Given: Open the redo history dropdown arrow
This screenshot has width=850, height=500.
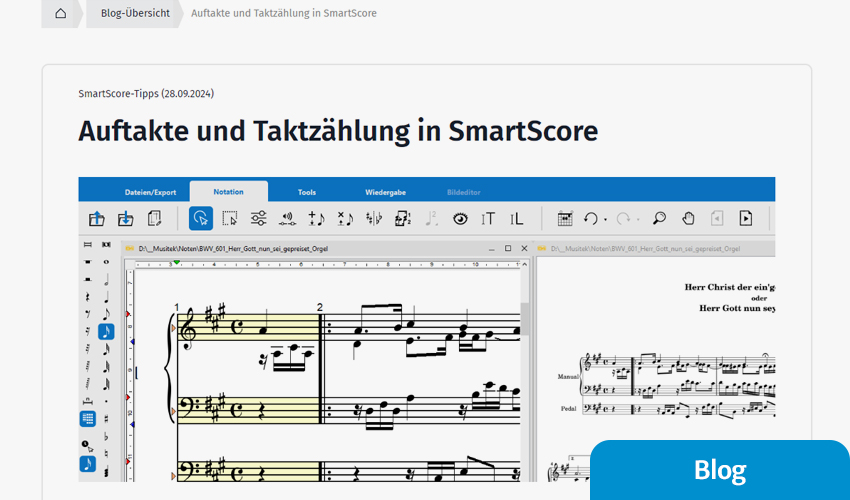Looking at the screenshot, I should [x=637, y=219].
